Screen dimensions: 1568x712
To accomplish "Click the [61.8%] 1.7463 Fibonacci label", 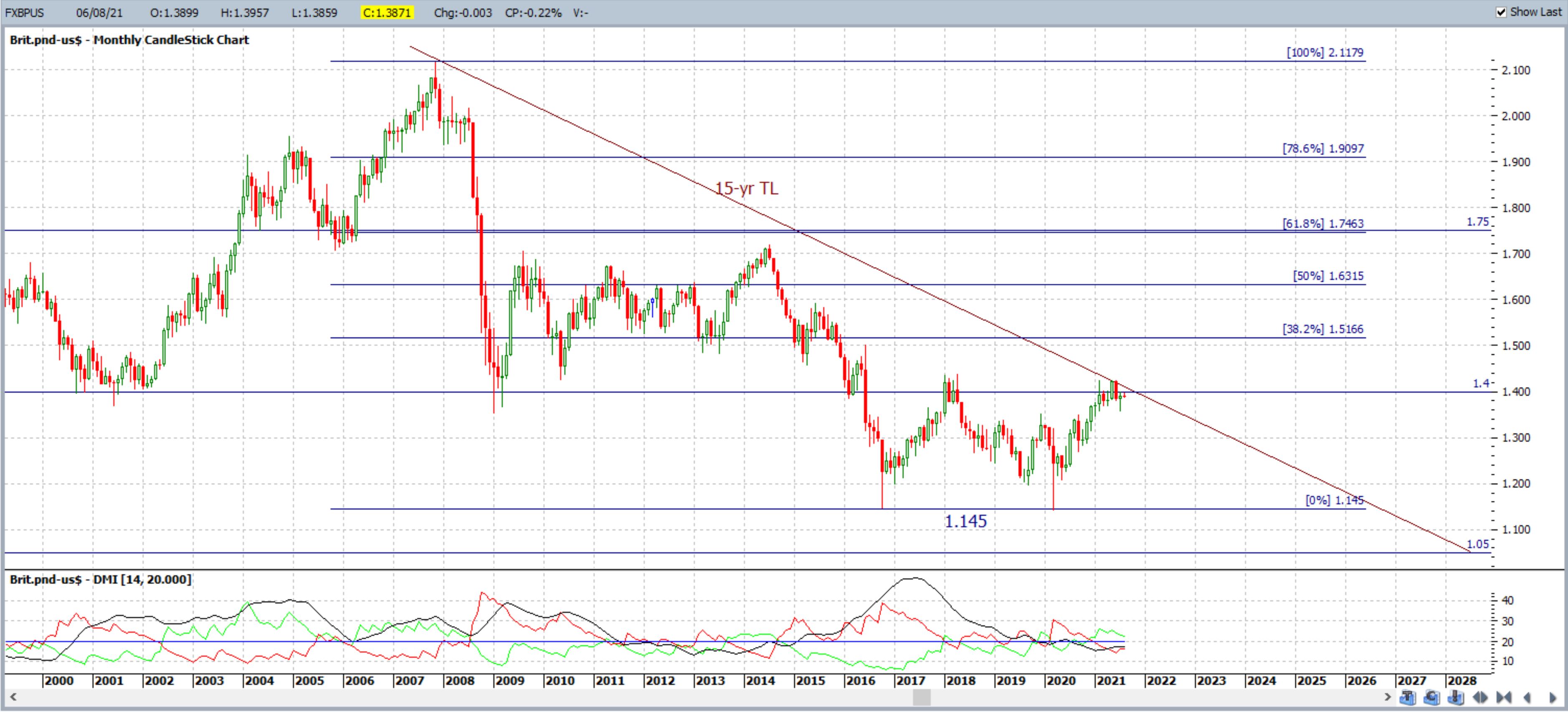I will 1323,224.
